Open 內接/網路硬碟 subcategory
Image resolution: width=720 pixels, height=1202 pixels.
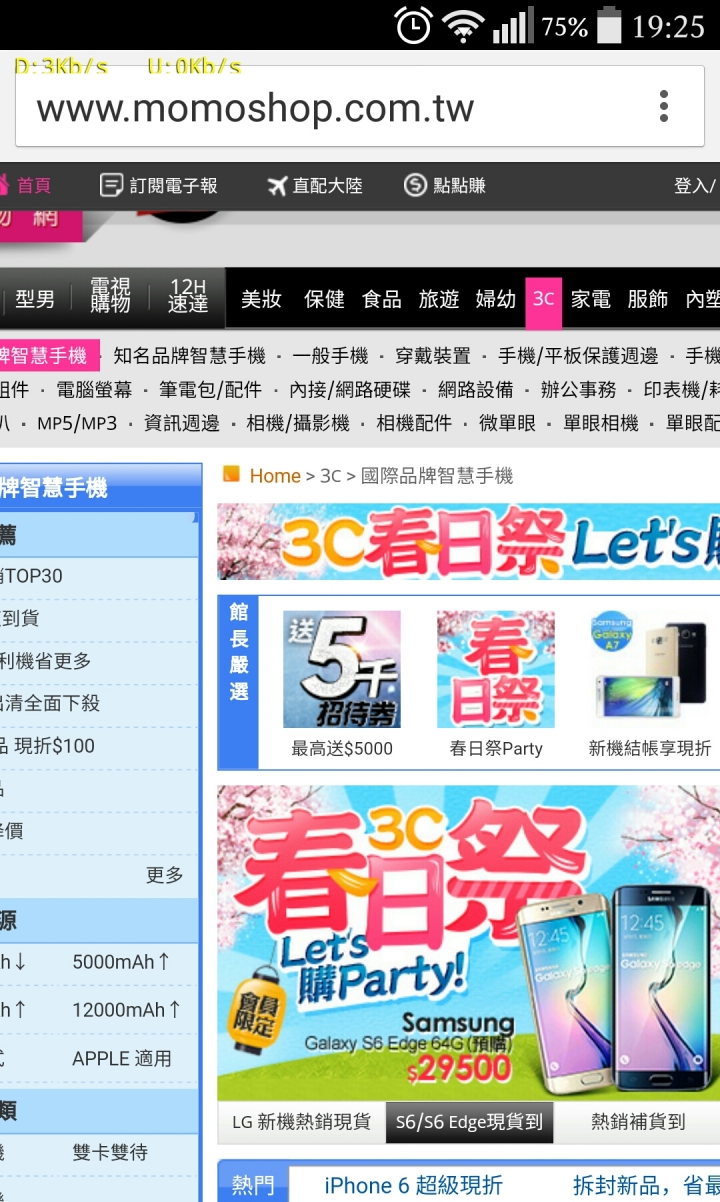click(x=350, y=390)
